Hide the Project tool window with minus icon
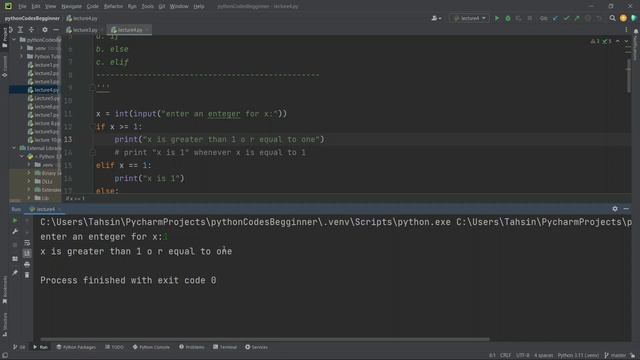Viewport: 640px width, 360px height. [x=56, y=30]
